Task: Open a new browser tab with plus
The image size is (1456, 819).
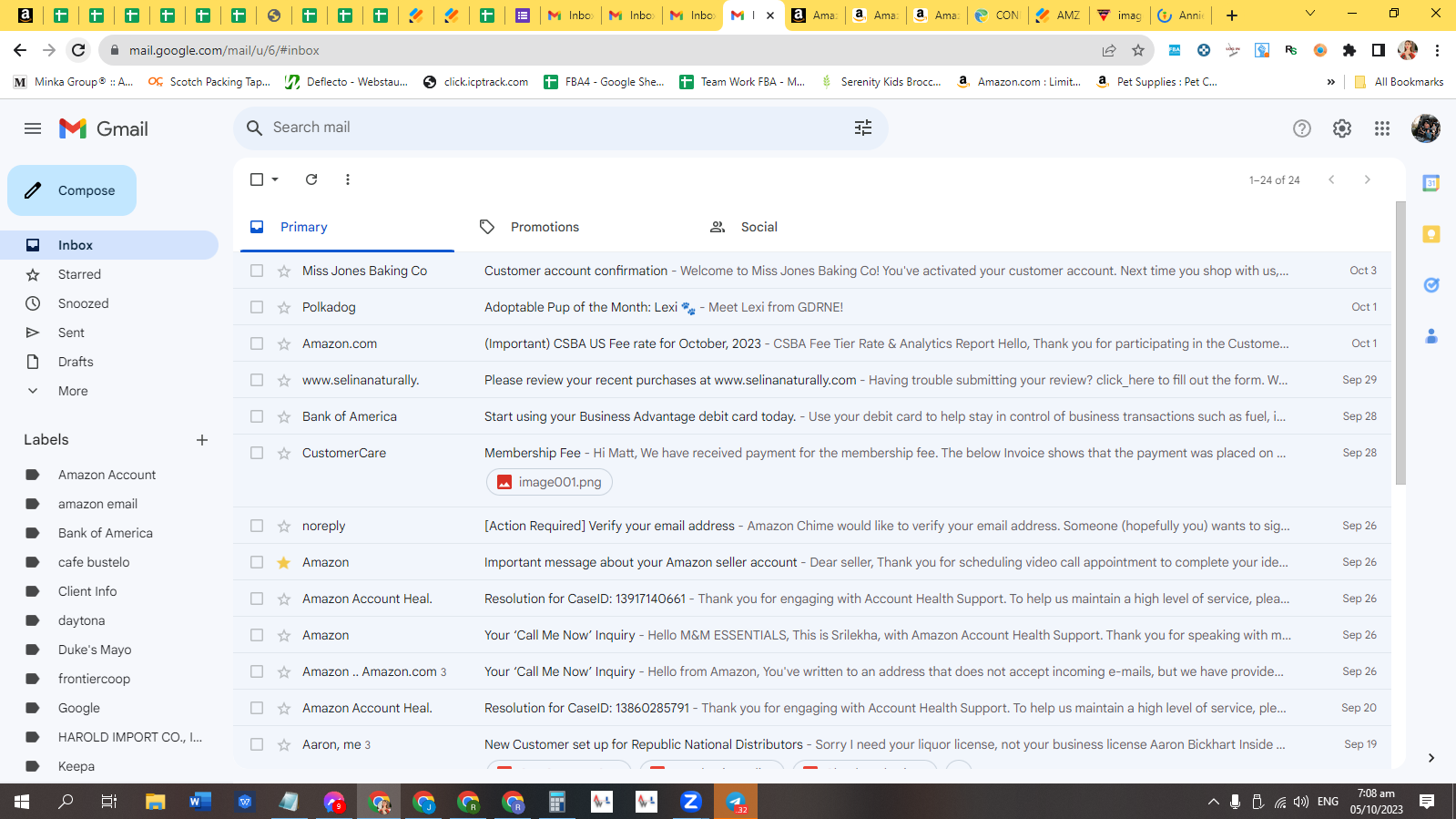Action: click(x=1232, y=15)
